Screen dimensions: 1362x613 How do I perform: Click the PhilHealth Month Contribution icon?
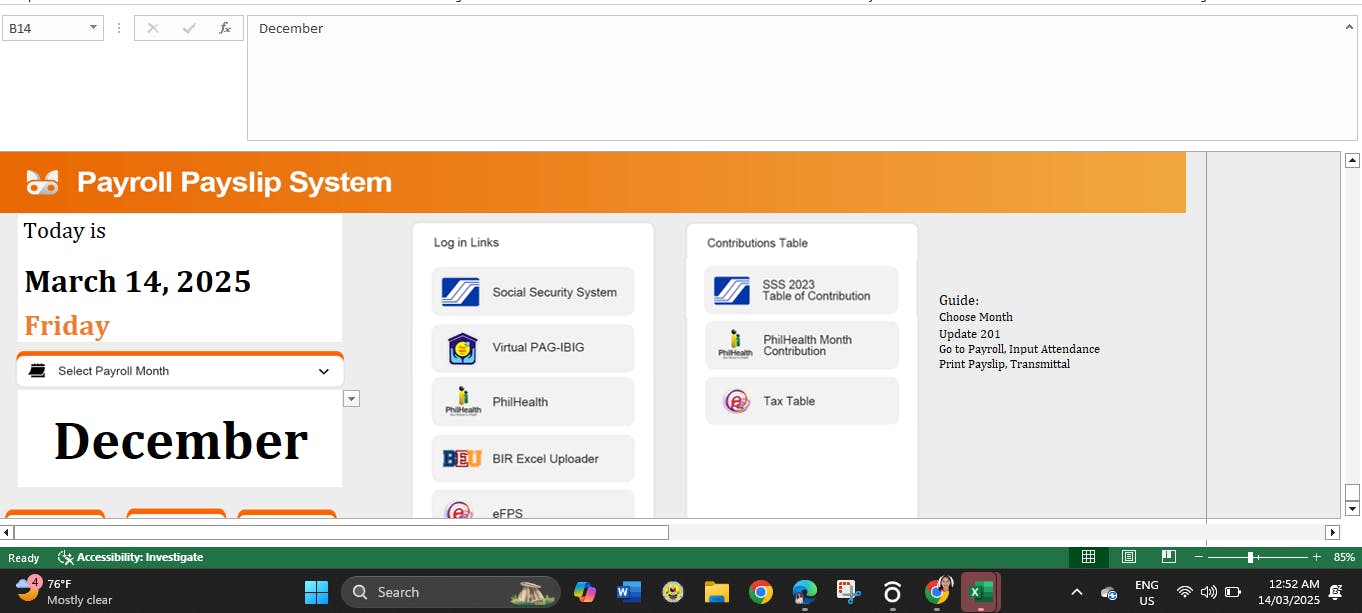[735, 345]
